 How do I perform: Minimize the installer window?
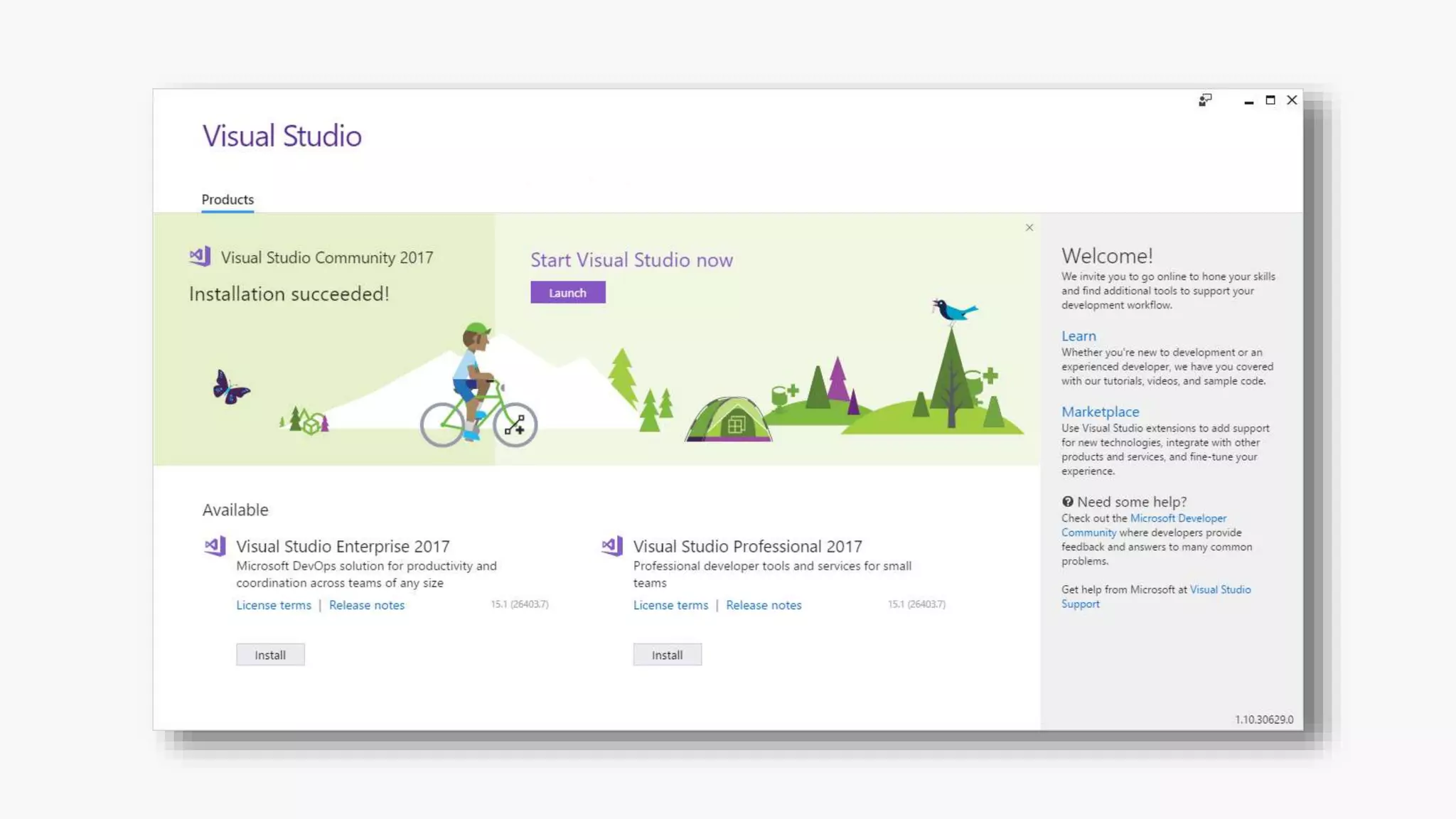[x=1248, y=102]
